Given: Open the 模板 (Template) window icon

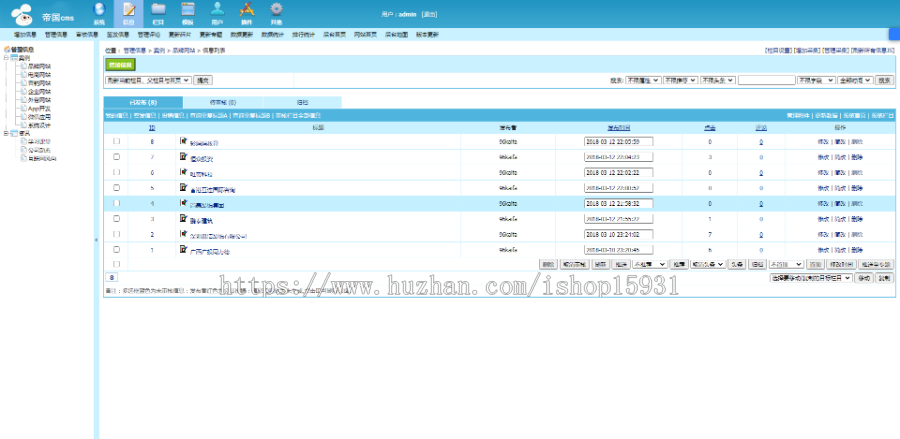Looking at the screenshot, I should [x=188, y=11].
